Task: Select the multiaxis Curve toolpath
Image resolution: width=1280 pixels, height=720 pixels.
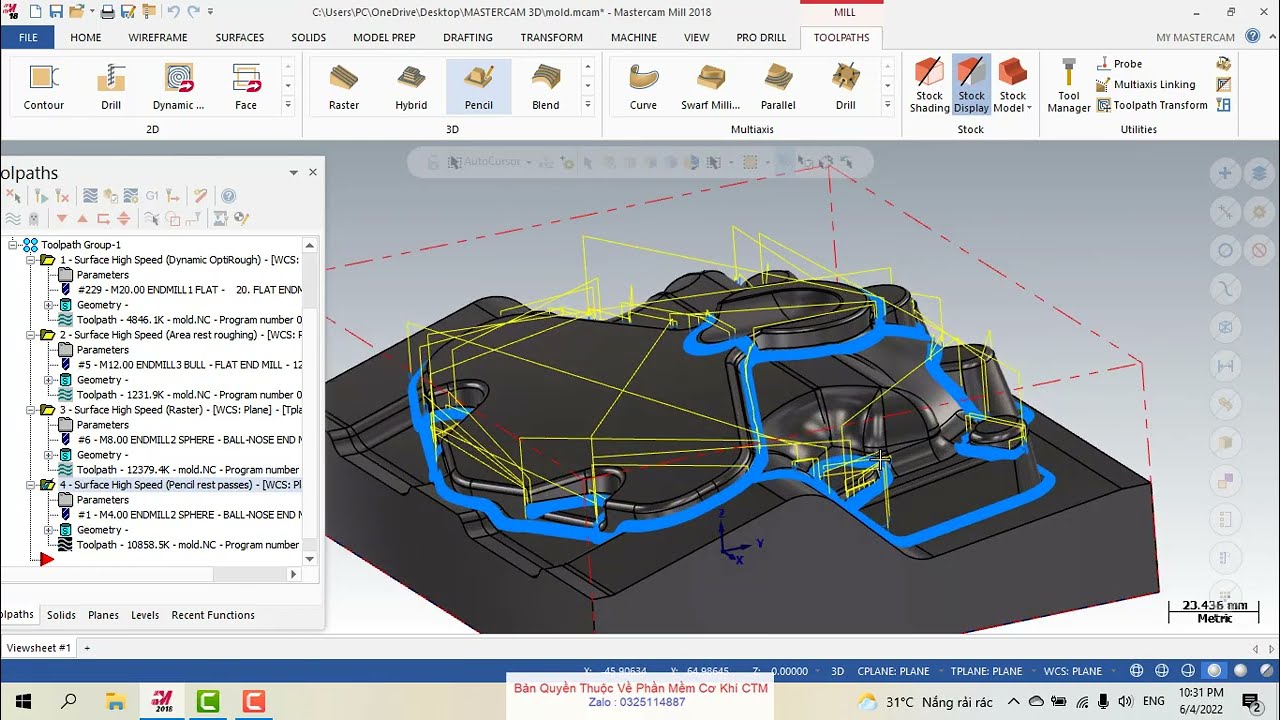Action: click(x=644, y=87)
